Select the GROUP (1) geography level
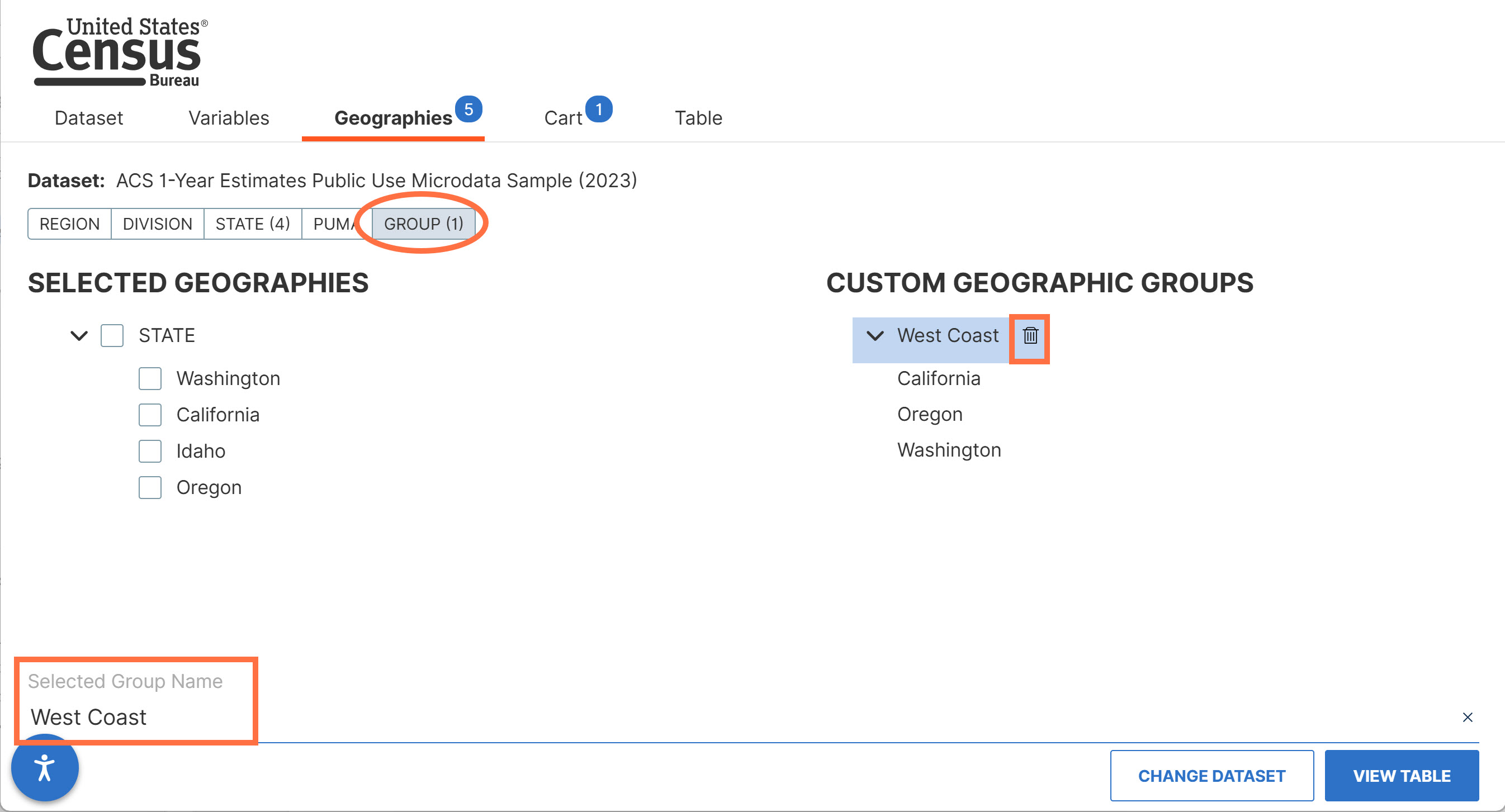The height and width of the screenshot is (812, 1505). (424, 224)
